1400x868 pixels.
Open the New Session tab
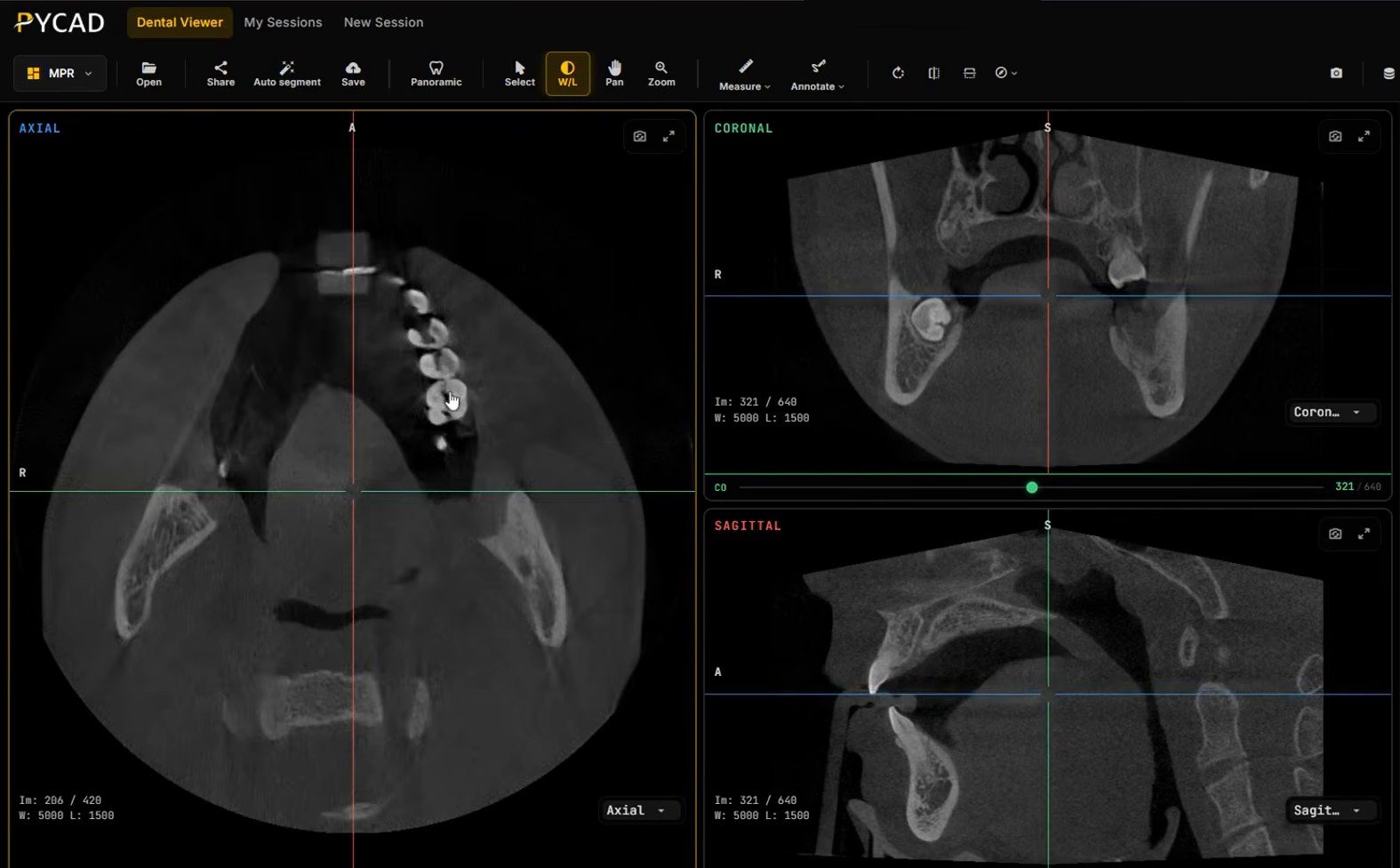383,22
